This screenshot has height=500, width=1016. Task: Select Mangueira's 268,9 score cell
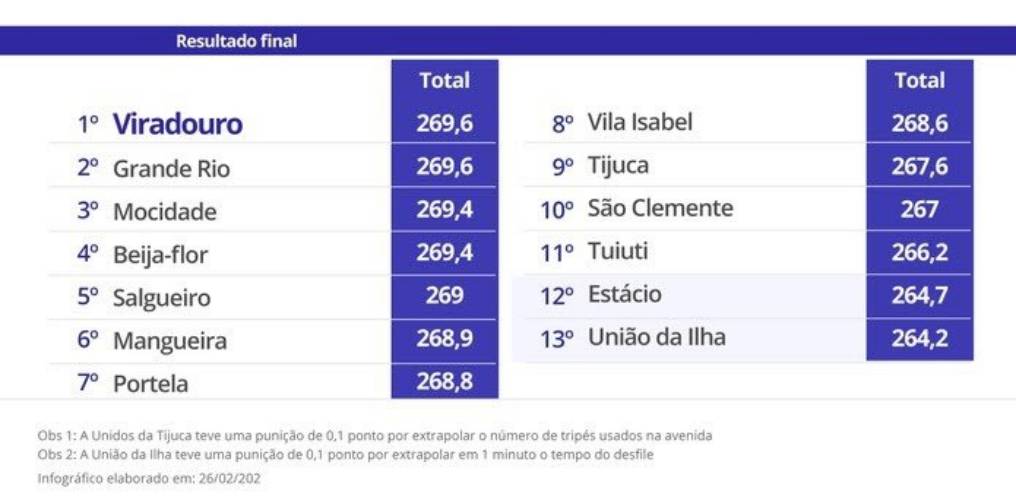pos(444,340)
